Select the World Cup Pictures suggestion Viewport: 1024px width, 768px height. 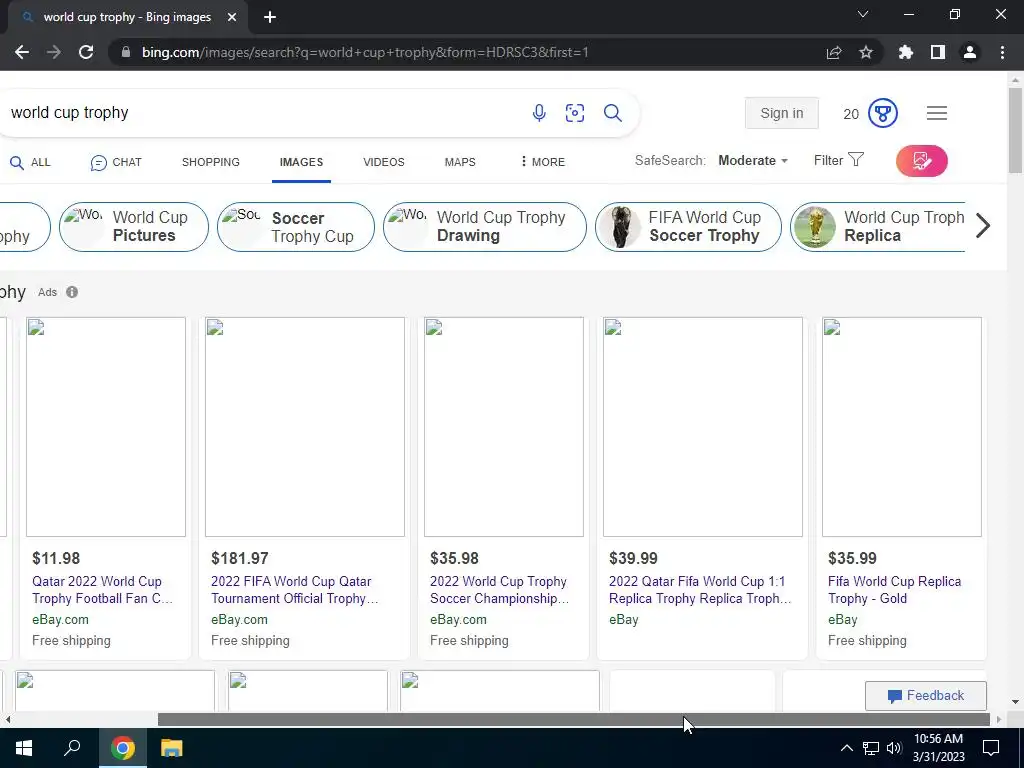pos(134,227)
